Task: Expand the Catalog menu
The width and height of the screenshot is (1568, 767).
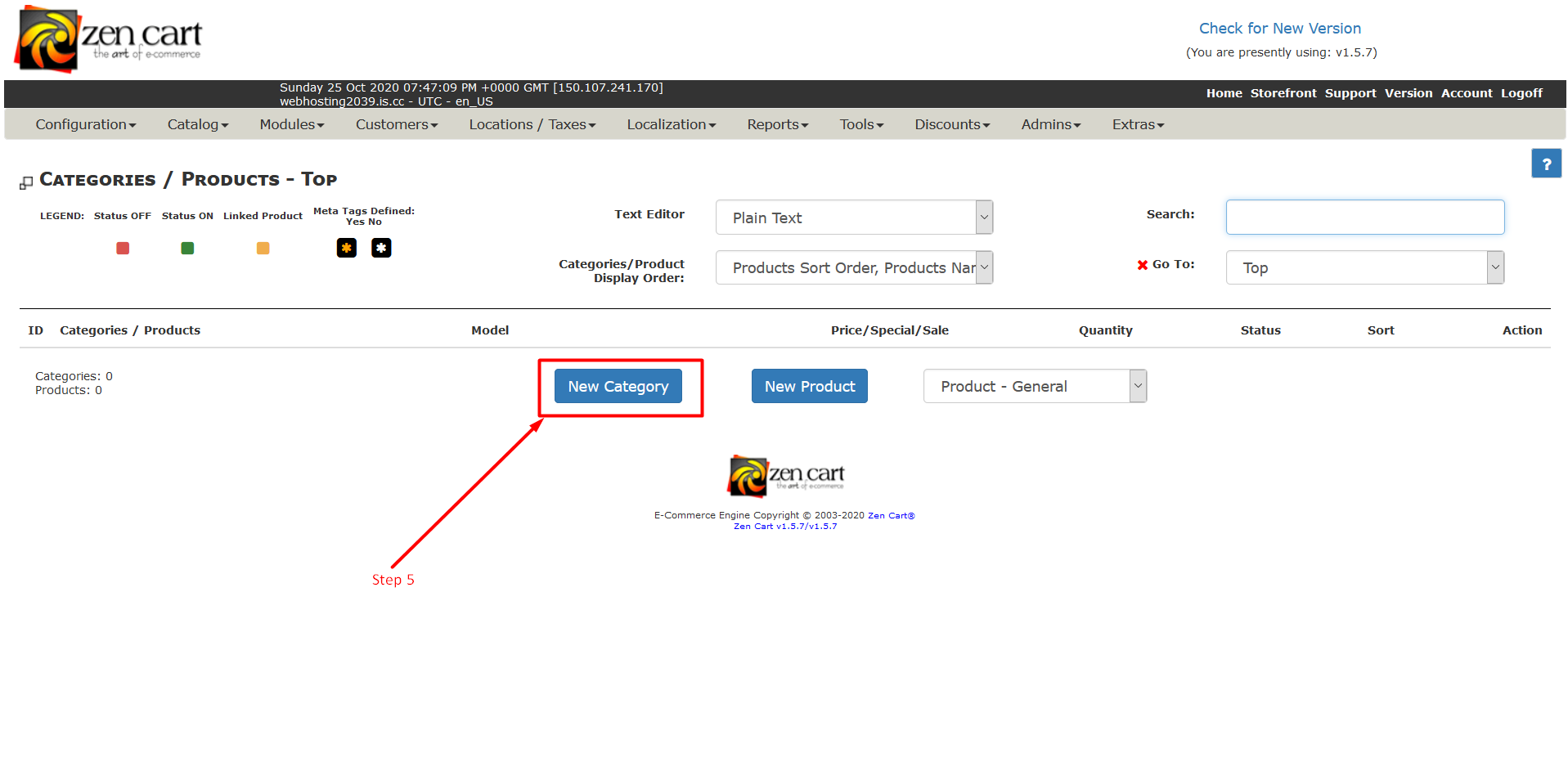Action: click(198, 124)
